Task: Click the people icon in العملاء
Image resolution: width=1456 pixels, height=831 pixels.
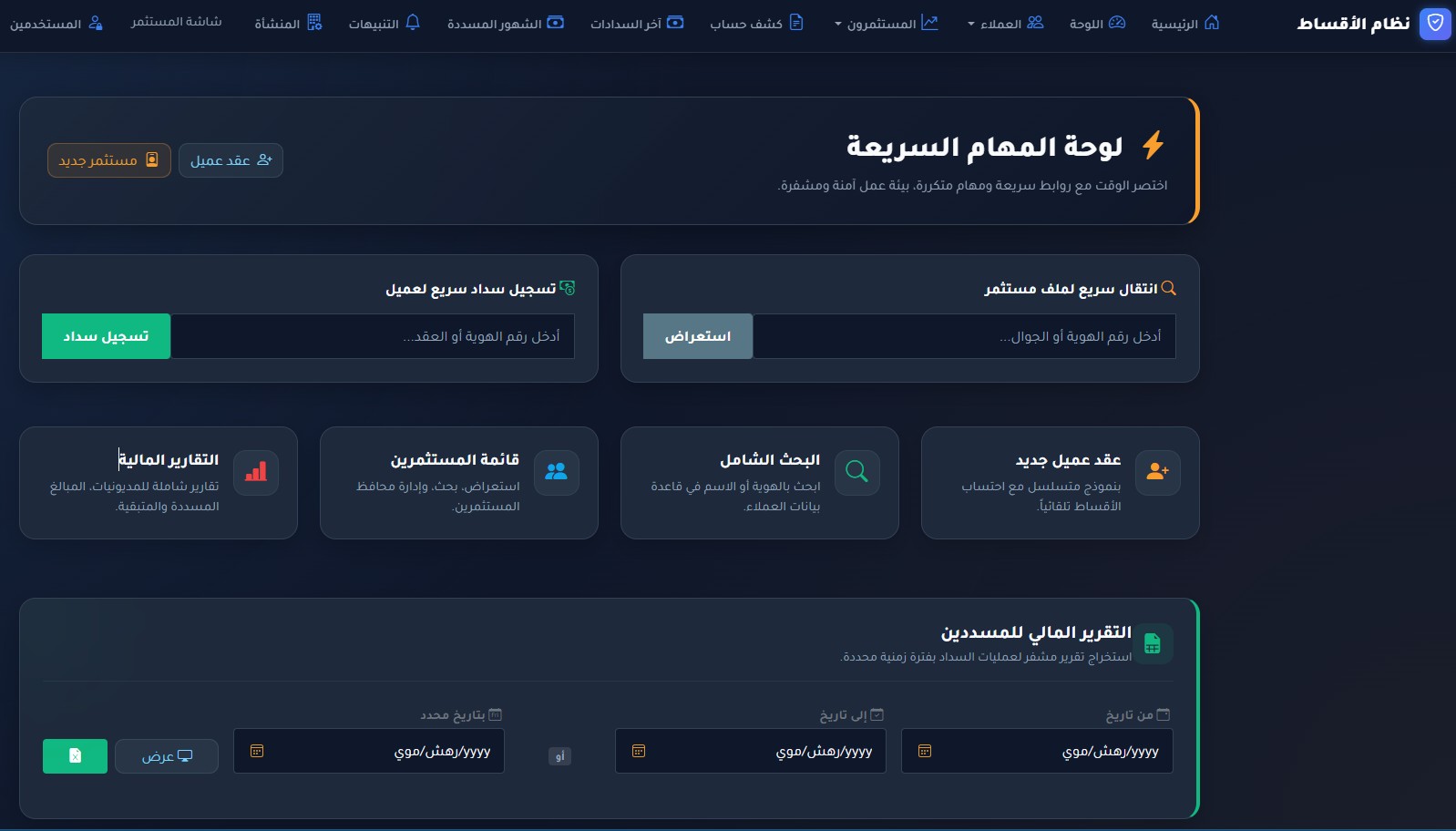Action: tap(1035, 22)
